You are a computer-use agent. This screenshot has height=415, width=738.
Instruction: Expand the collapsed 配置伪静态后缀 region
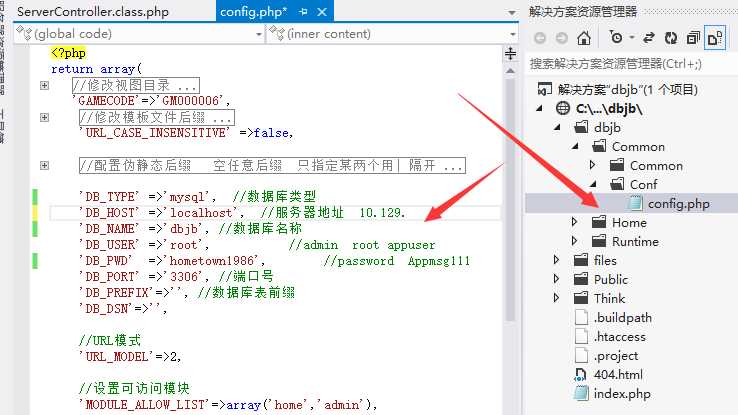[x=44, y=165]
